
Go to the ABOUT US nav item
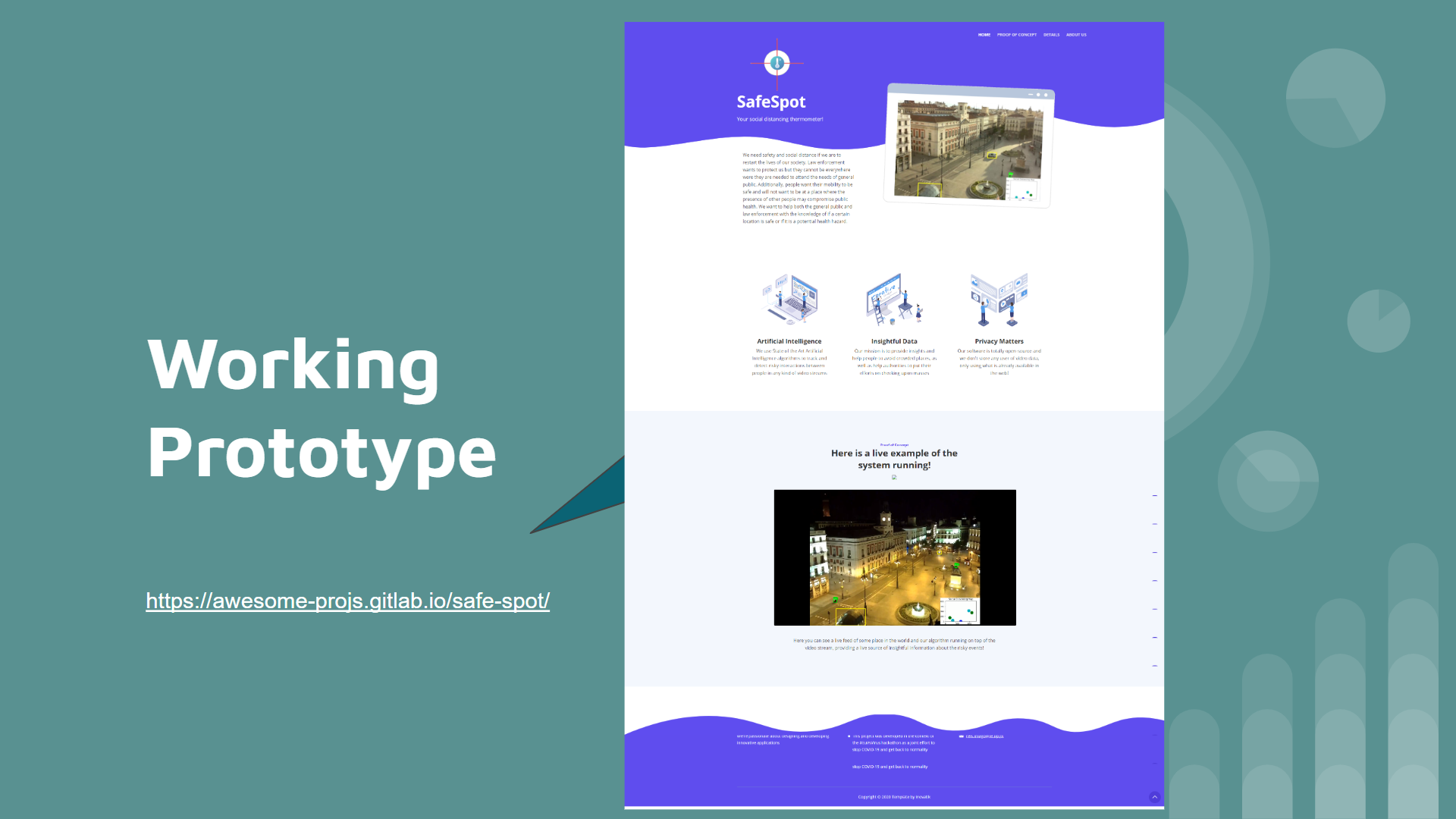1076,35
